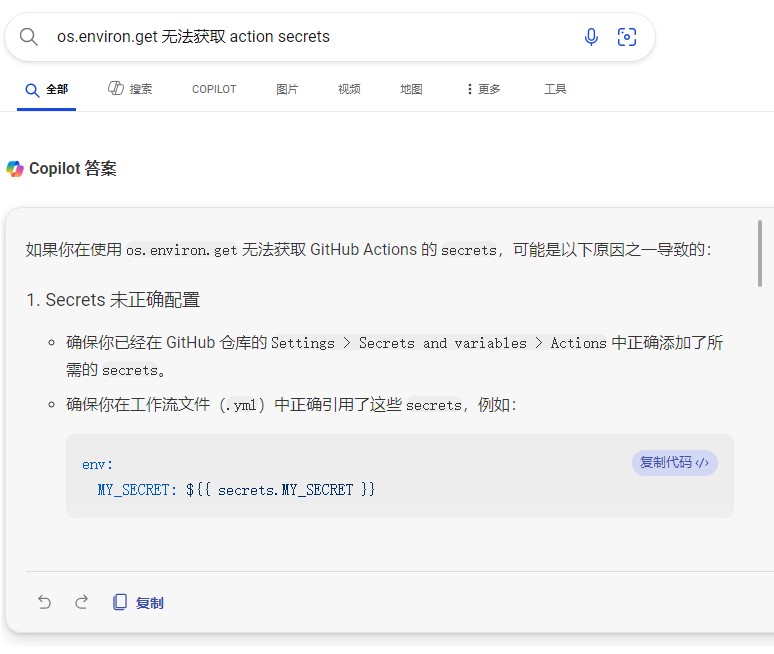Click the heading '1. Secrets 未正确配置'
Screen dimensions: 774x654
tap(113, 300)
